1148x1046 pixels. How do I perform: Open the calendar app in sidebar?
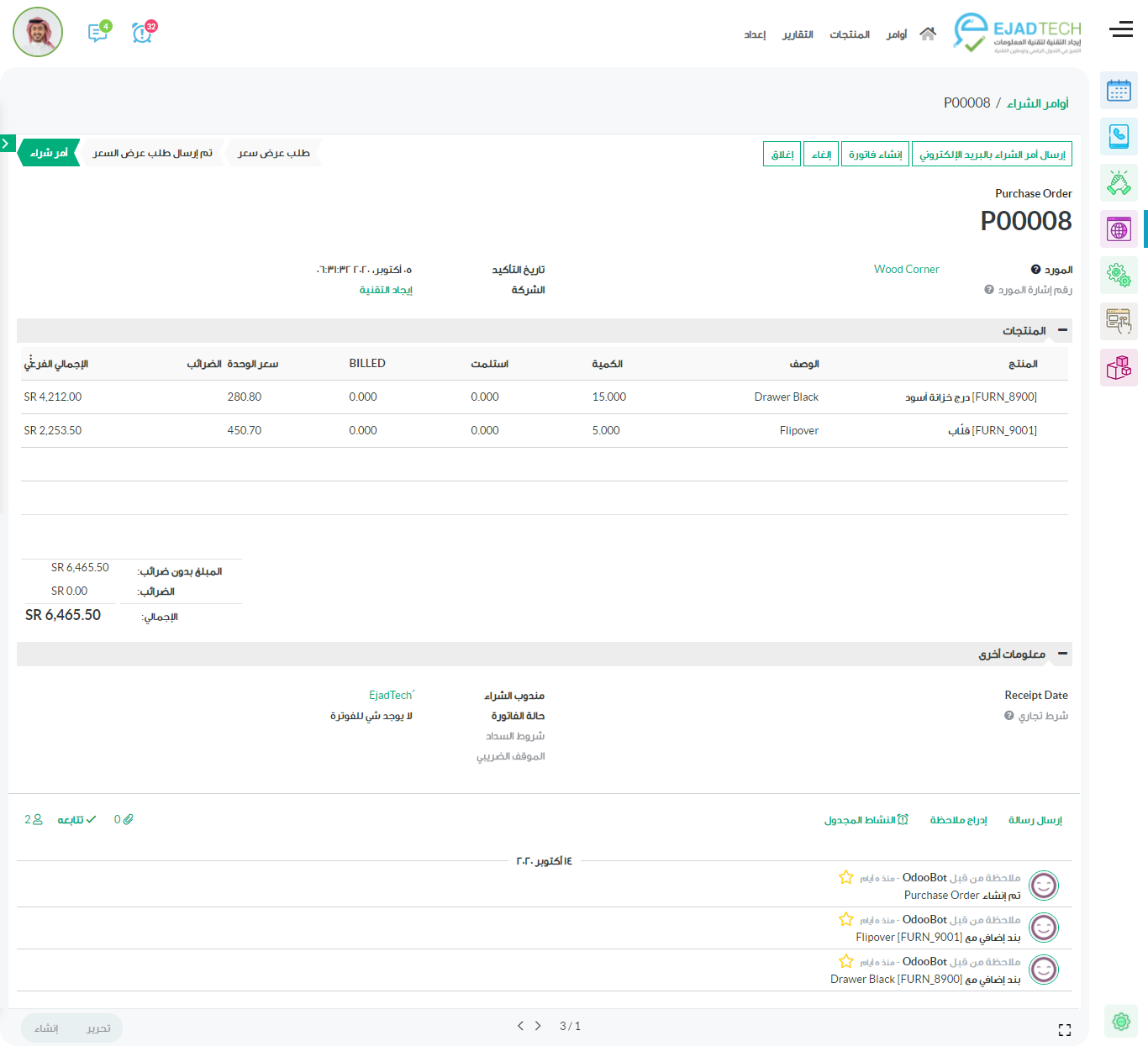pyautogui.click(x=1119, y=91)
